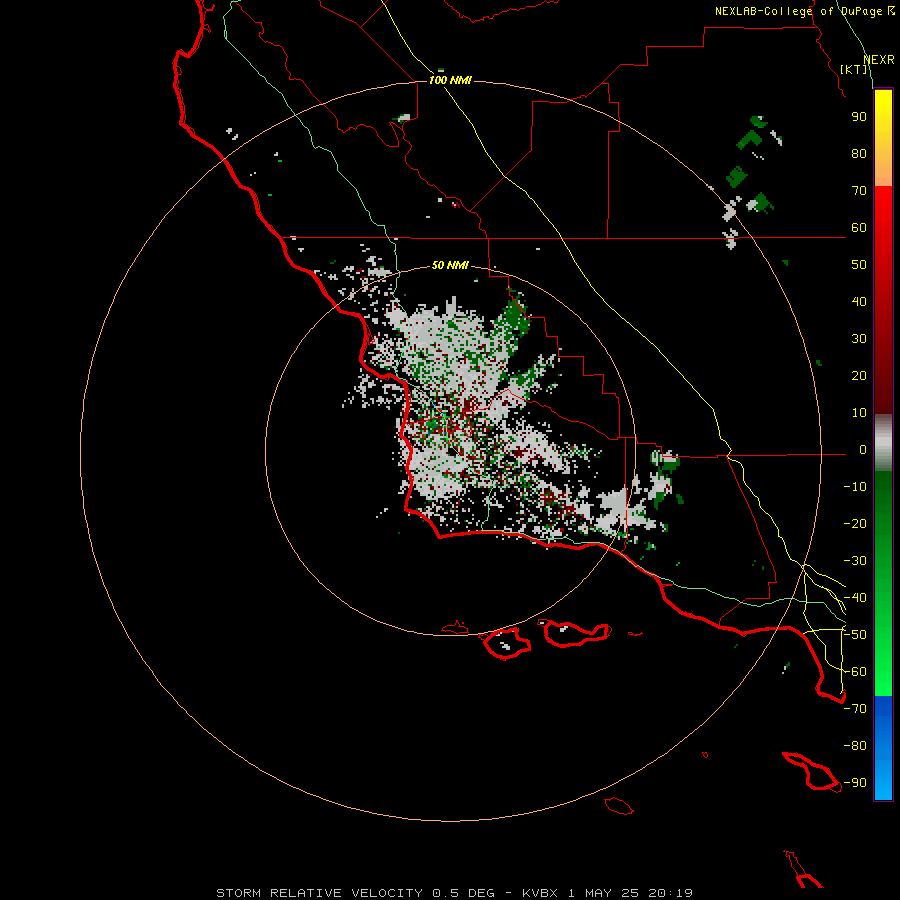Click the 100 NMI range ring label

450,80
